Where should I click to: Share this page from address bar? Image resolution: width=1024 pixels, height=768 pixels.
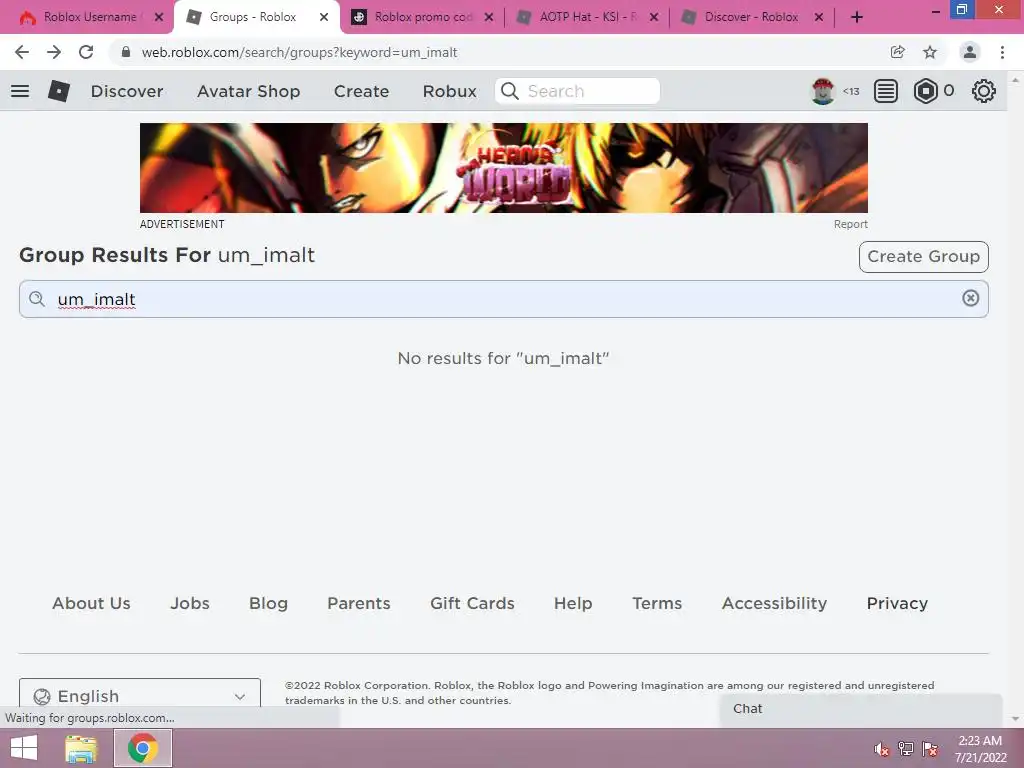(x=898, y=52)
